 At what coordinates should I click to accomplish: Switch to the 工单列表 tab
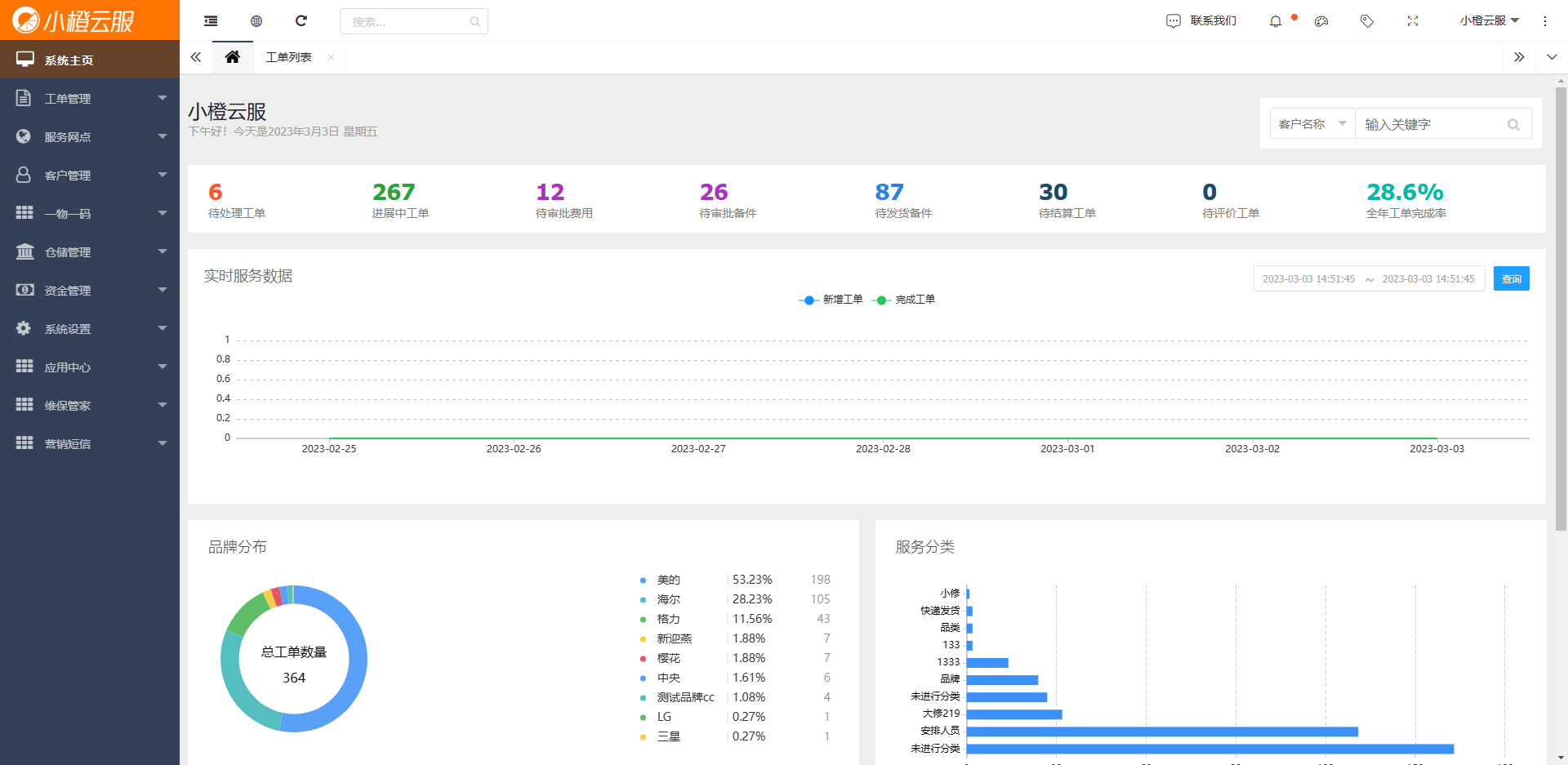[x=288, y=57]
